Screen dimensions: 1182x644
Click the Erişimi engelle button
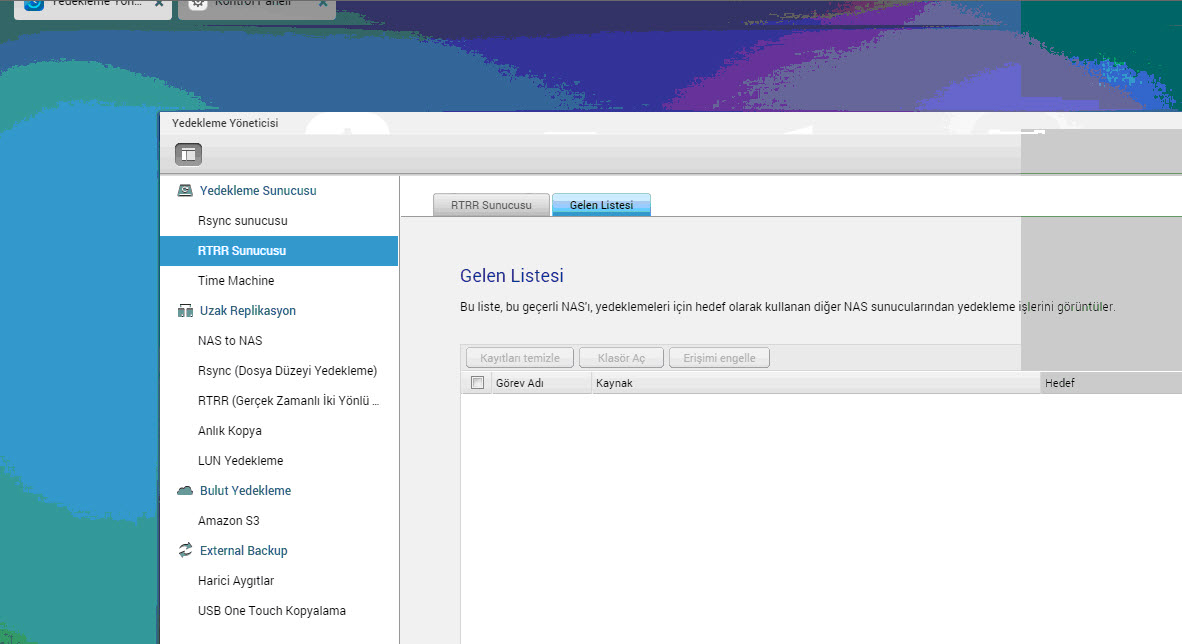coord(719,358)
